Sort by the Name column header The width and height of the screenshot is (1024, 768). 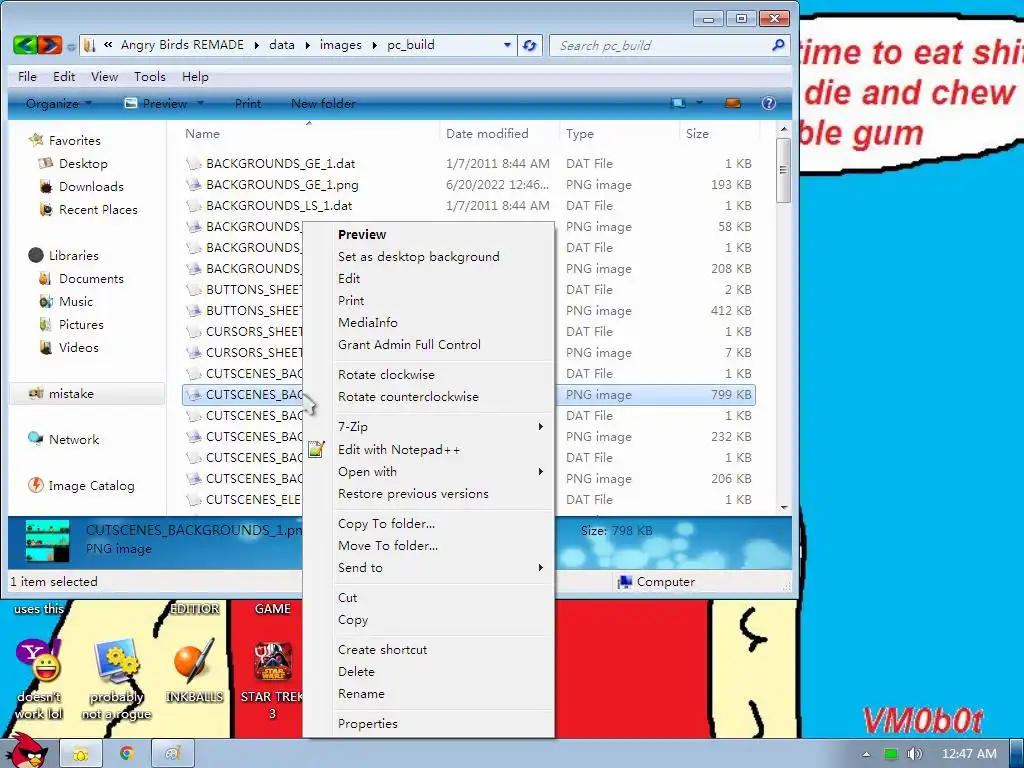point(308,133)
